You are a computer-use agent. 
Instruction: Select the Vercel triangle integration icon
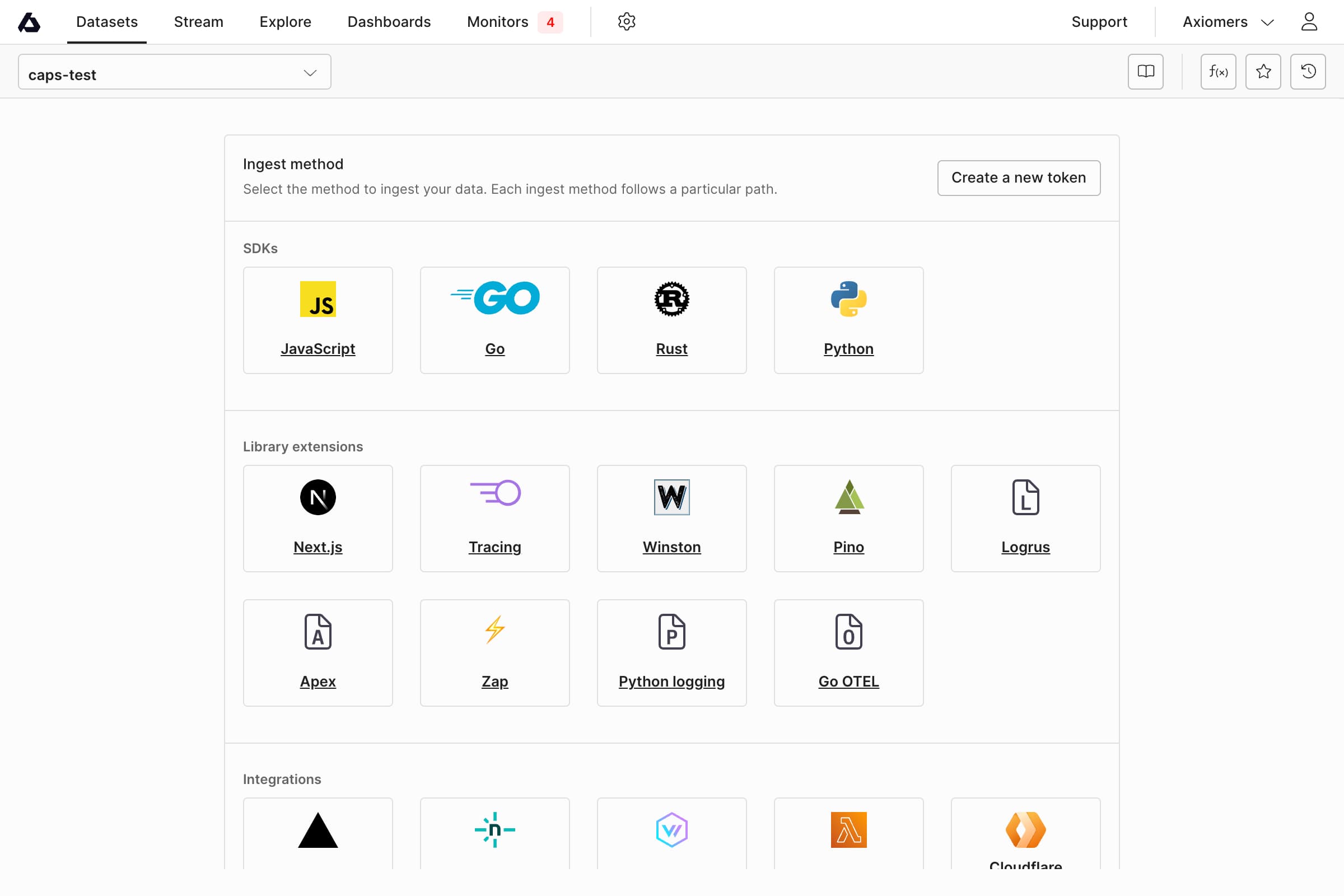[x=318, y=830]
